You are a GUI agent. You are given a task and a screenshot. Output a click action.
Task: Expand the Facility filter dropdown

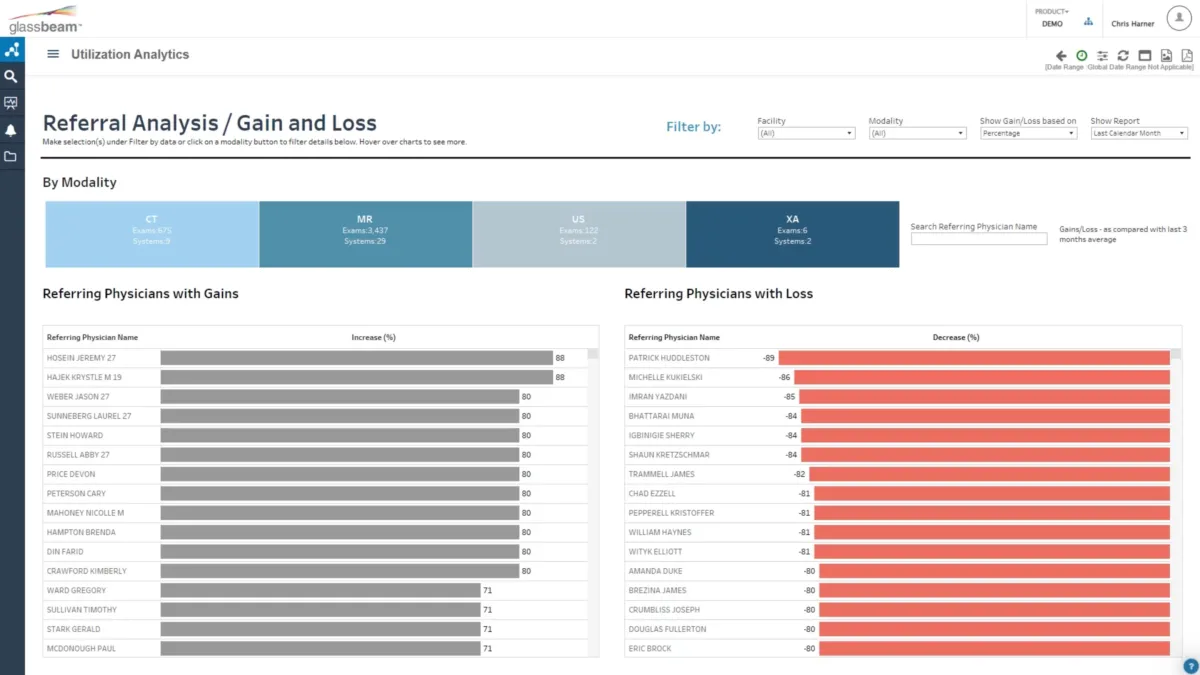[805, 133]
